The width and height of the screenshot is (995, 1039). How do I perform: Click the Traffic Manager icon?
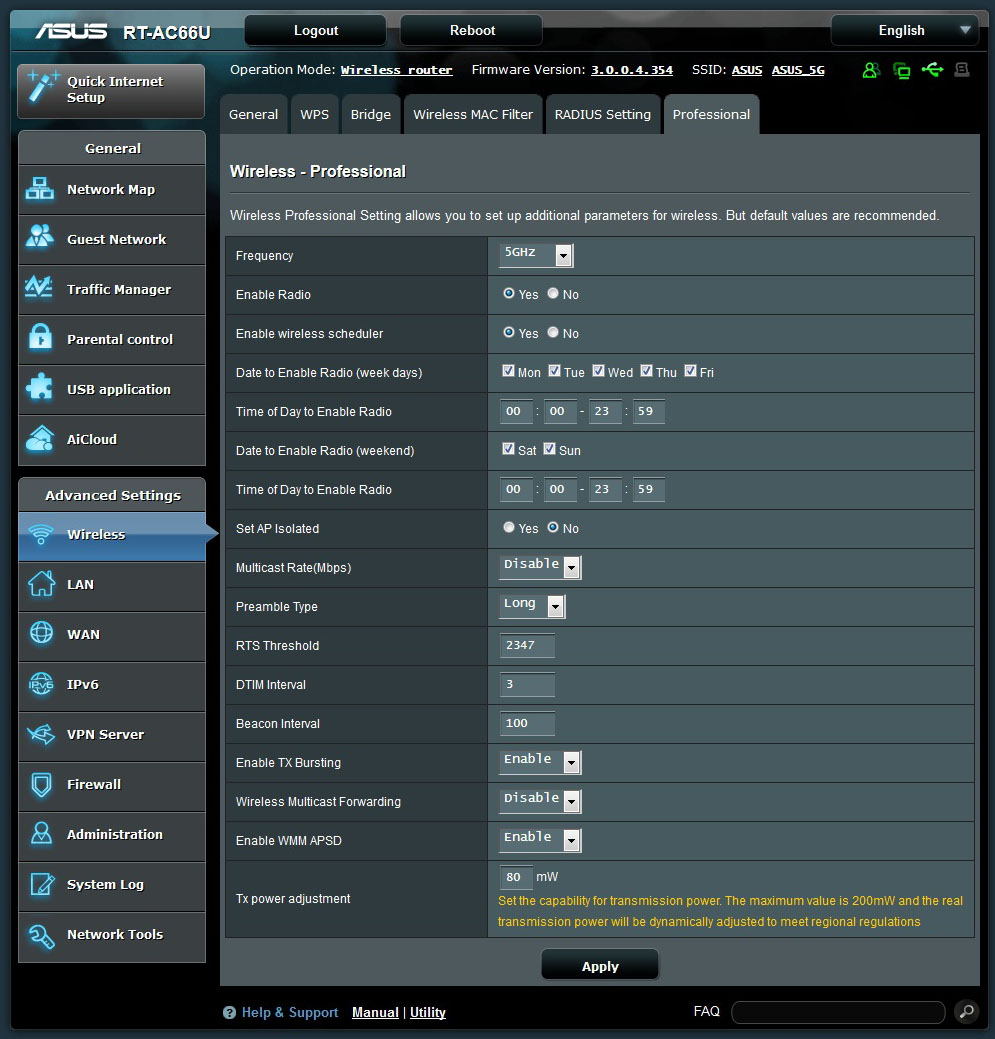(x=39, y=287)
